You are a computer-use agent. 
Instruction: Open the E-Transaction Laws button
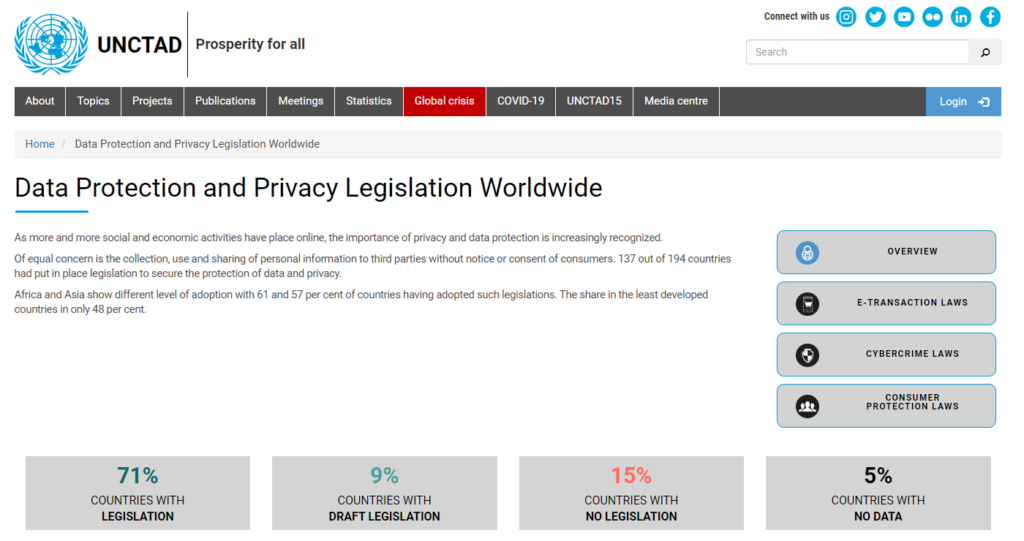click(886, 303)
